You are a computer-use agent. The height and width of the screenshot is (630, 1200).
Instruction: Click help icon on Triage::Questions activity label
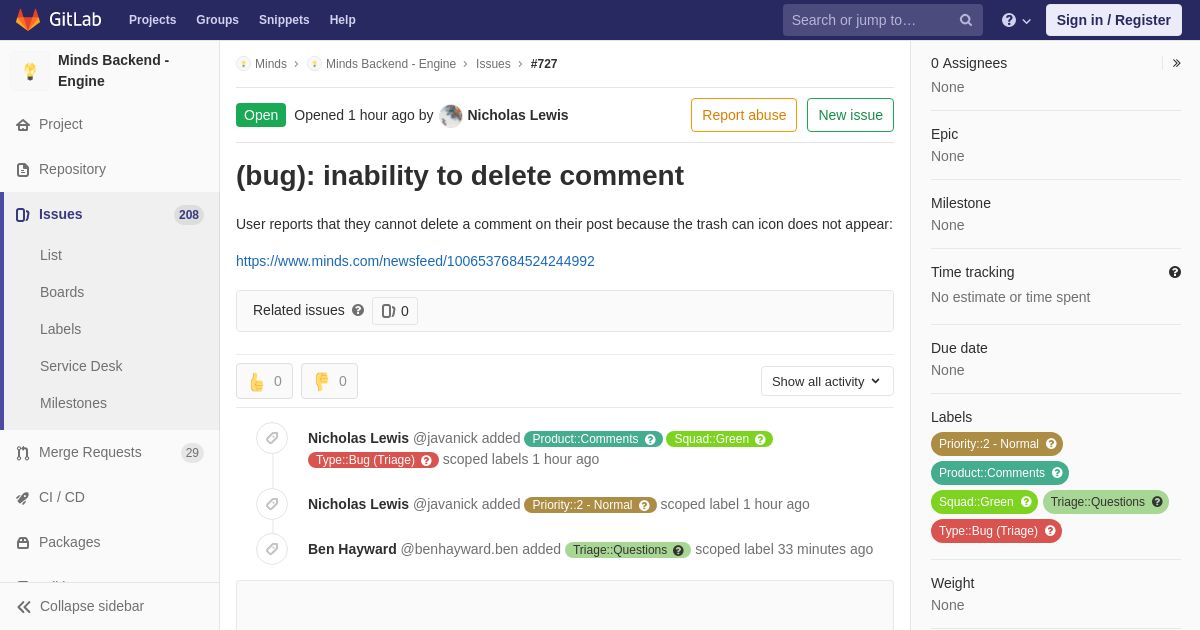click(678, 550)
